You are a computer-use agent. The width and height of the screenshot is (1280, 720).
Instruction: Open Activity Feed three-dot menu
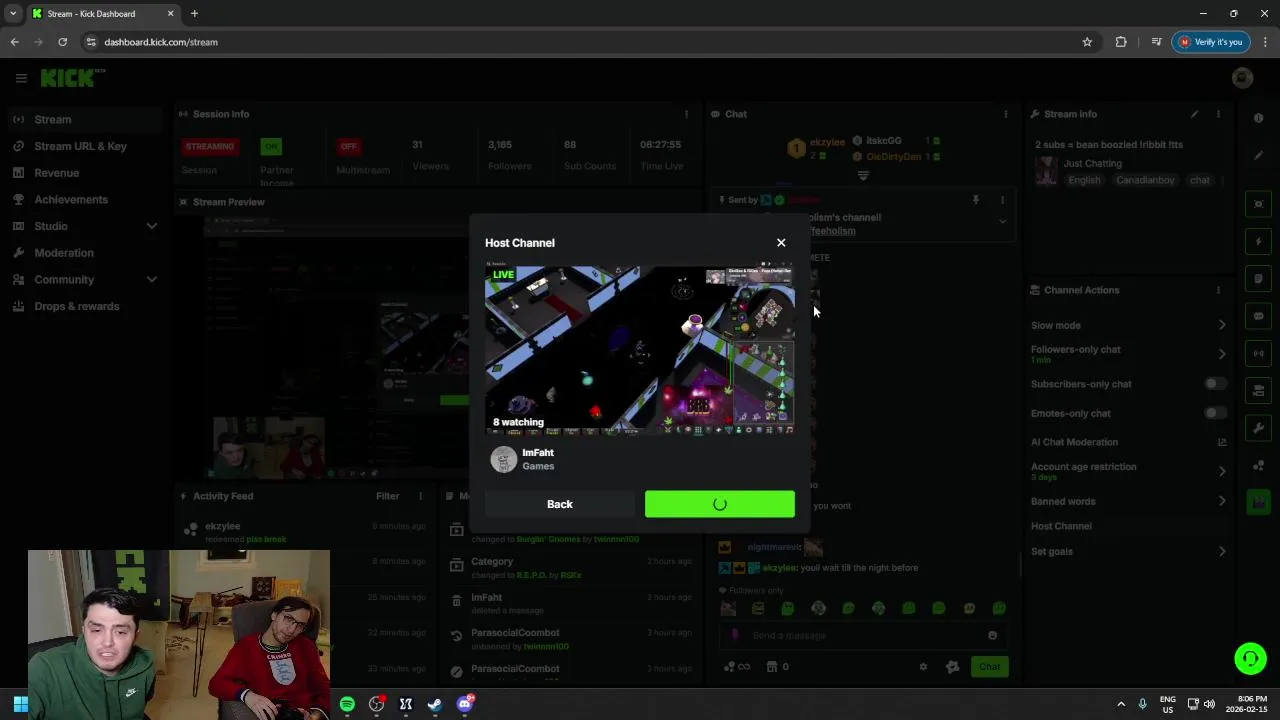click(x=420, y=496)
